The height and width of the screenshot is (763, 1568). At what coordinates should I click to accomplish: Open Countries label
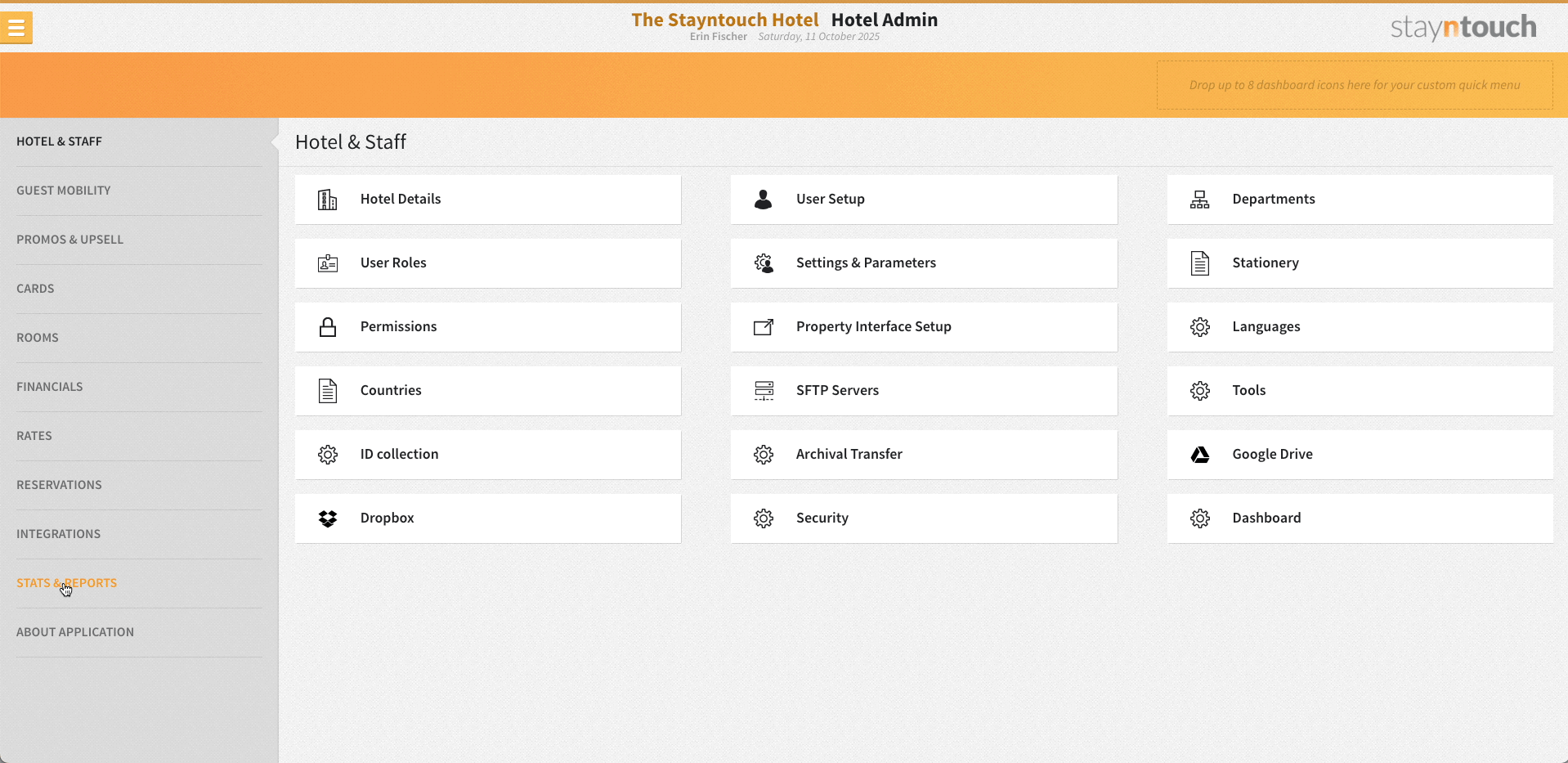click(391, 391)
